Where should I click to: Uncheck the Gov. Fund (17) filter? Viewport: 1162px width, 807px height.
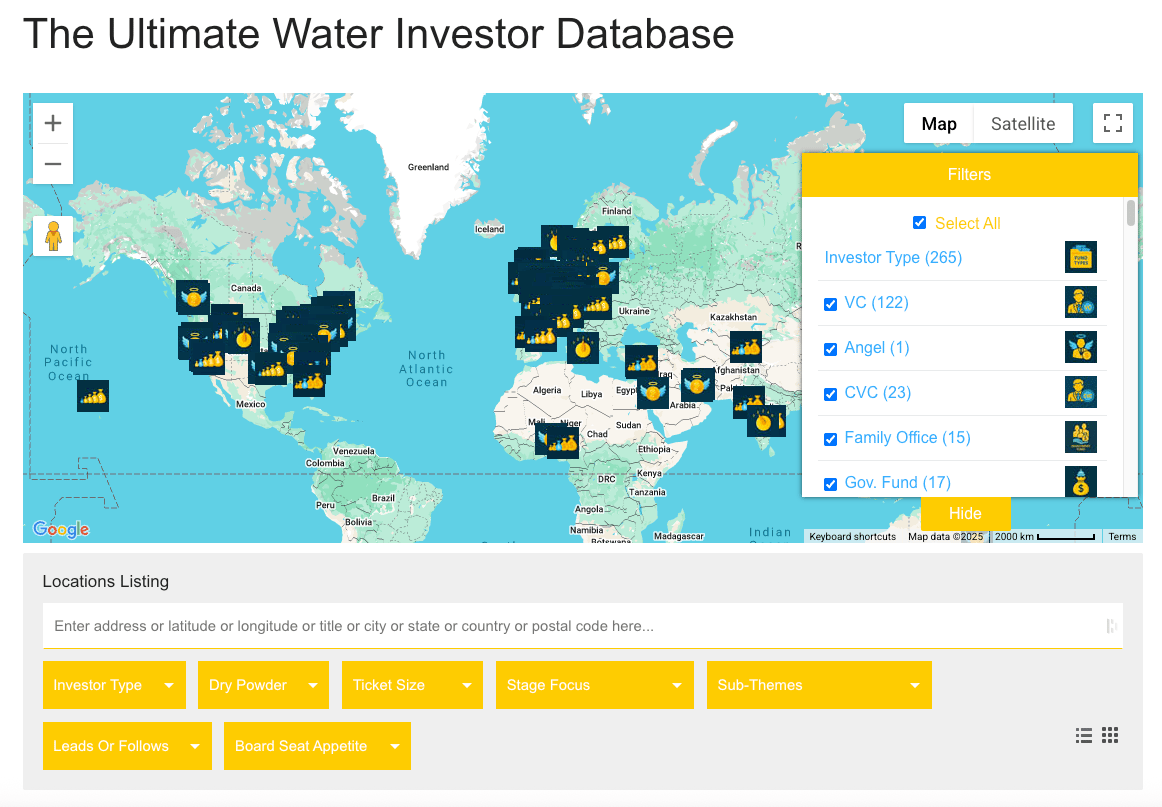[x=831, y=484]
